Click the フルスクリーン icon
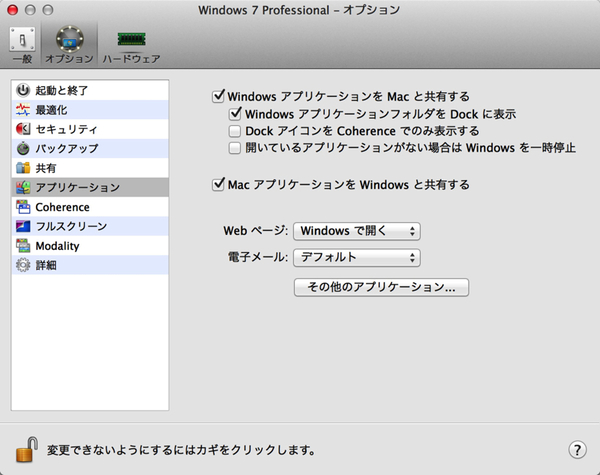The height and width of the screenshot is (475, 600). coord(23,226)
